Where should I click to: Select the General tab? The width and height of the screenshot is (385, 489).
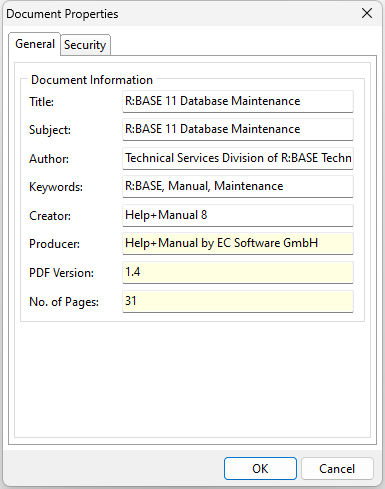tap(35, 44)
